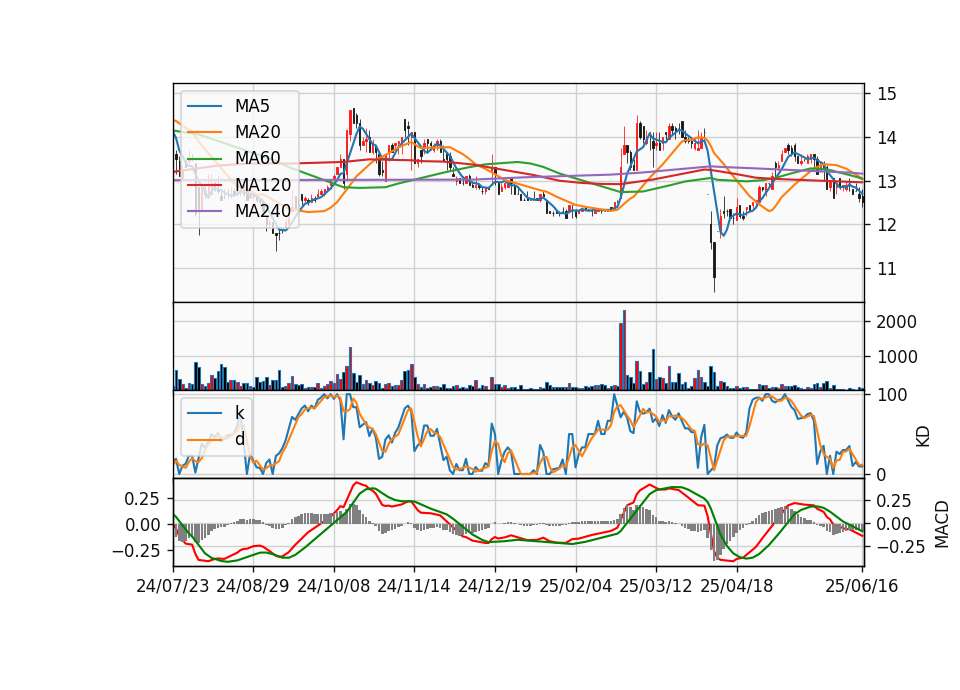This screenshot has height=690, width=960.
Task: Click the right MACD axis value 0.00
Action: pyautogui.click(x=893, y=524)
